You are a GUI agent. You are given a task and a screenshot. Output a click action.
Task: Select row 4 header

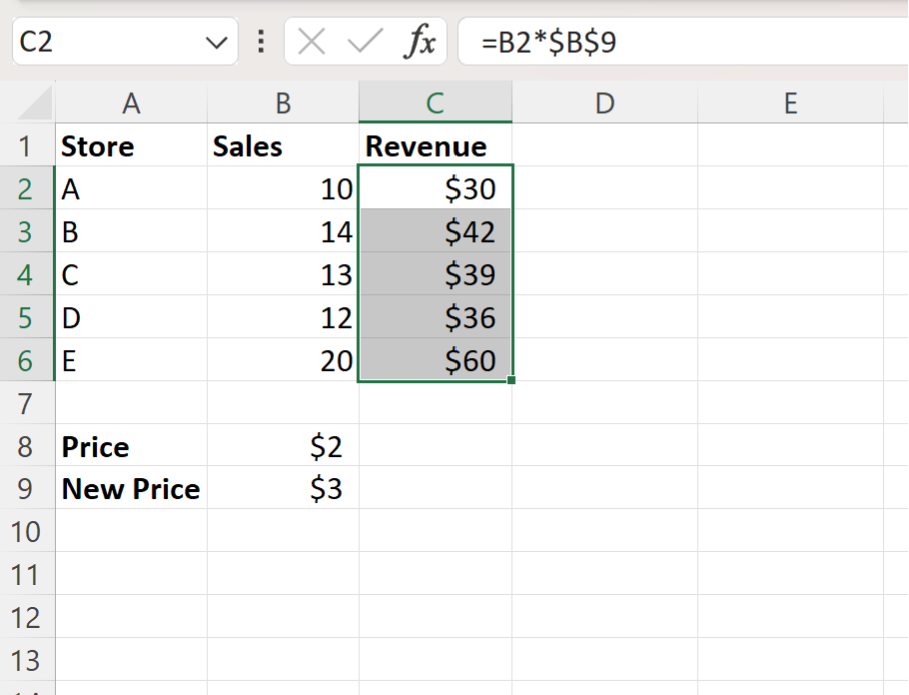pyautogui.click(x=27, y=274)
